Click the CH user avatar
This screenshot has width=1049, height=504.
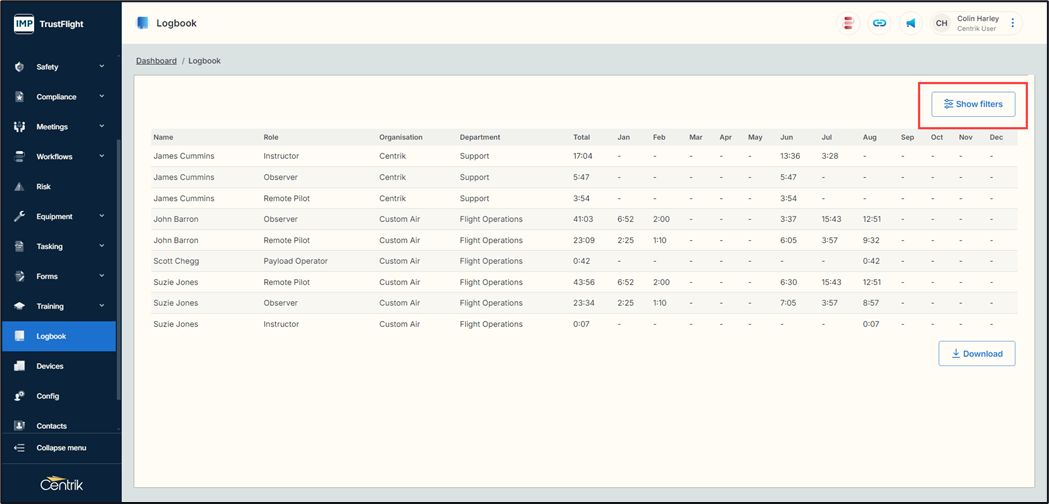[x=941, y=23]
